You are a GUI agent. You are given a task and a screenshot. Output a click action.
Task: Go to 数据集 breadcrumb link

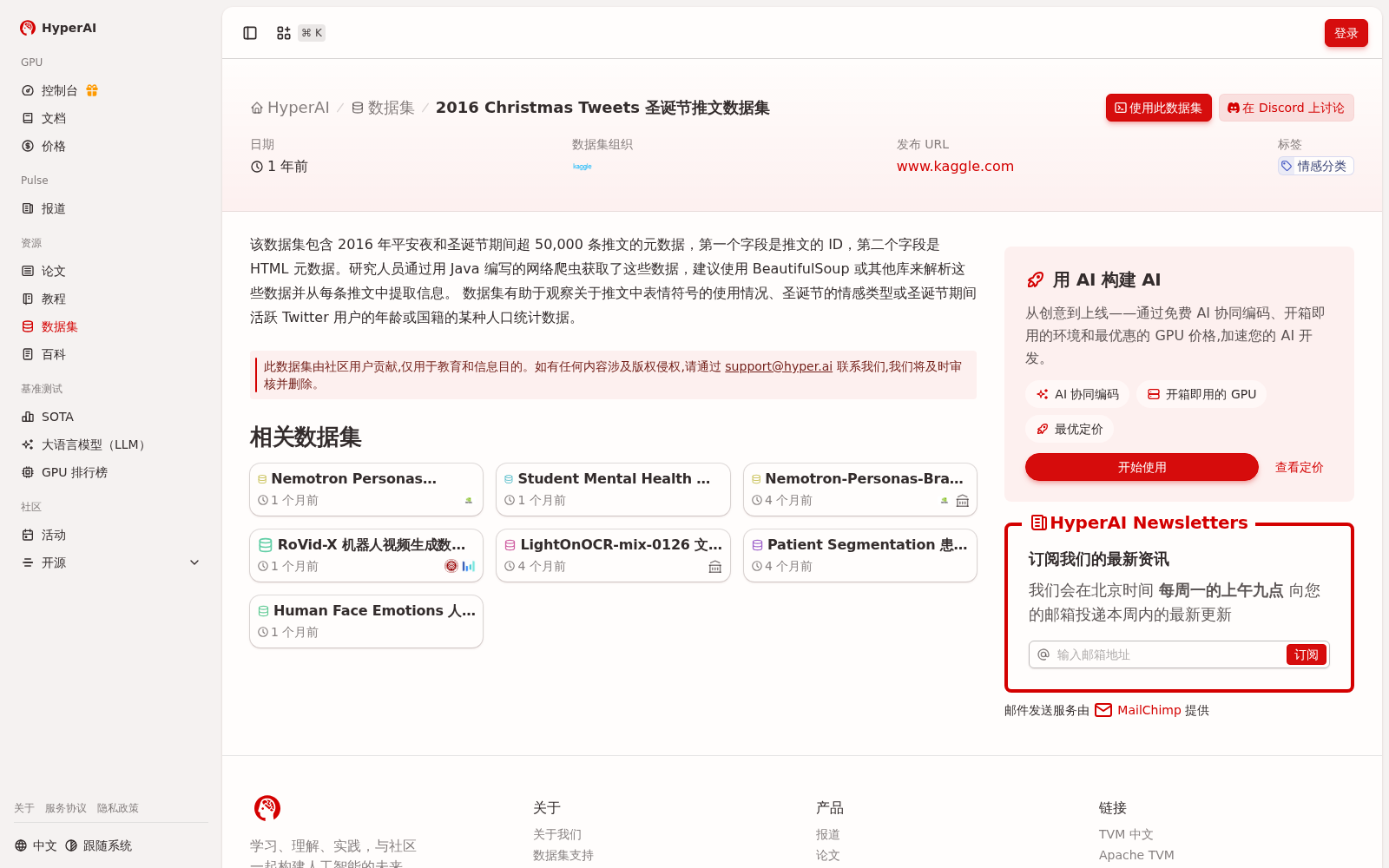pyautogui.click(x=383, y=108)
